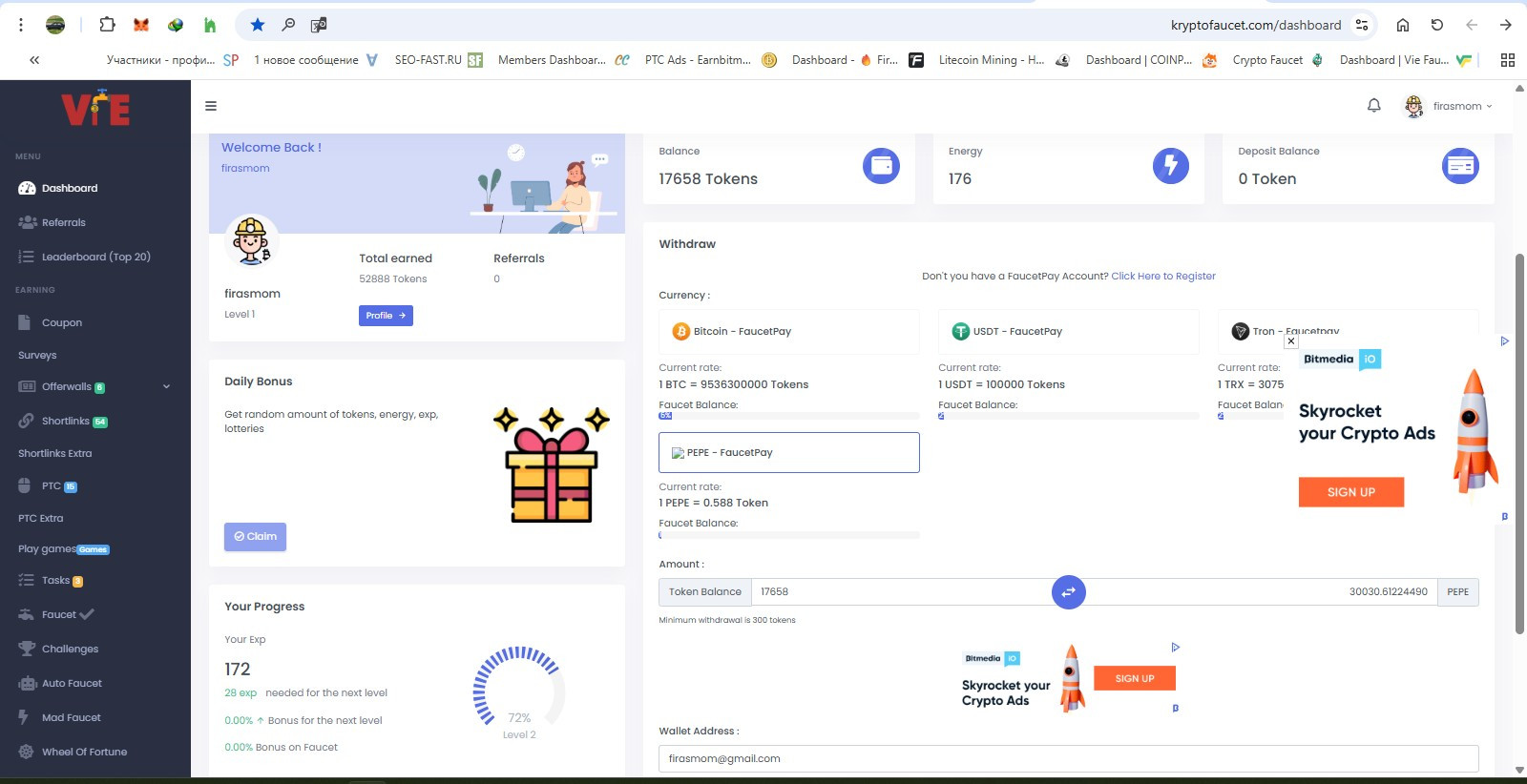Open the browser extensions puzzle icon

pos(107,25)
